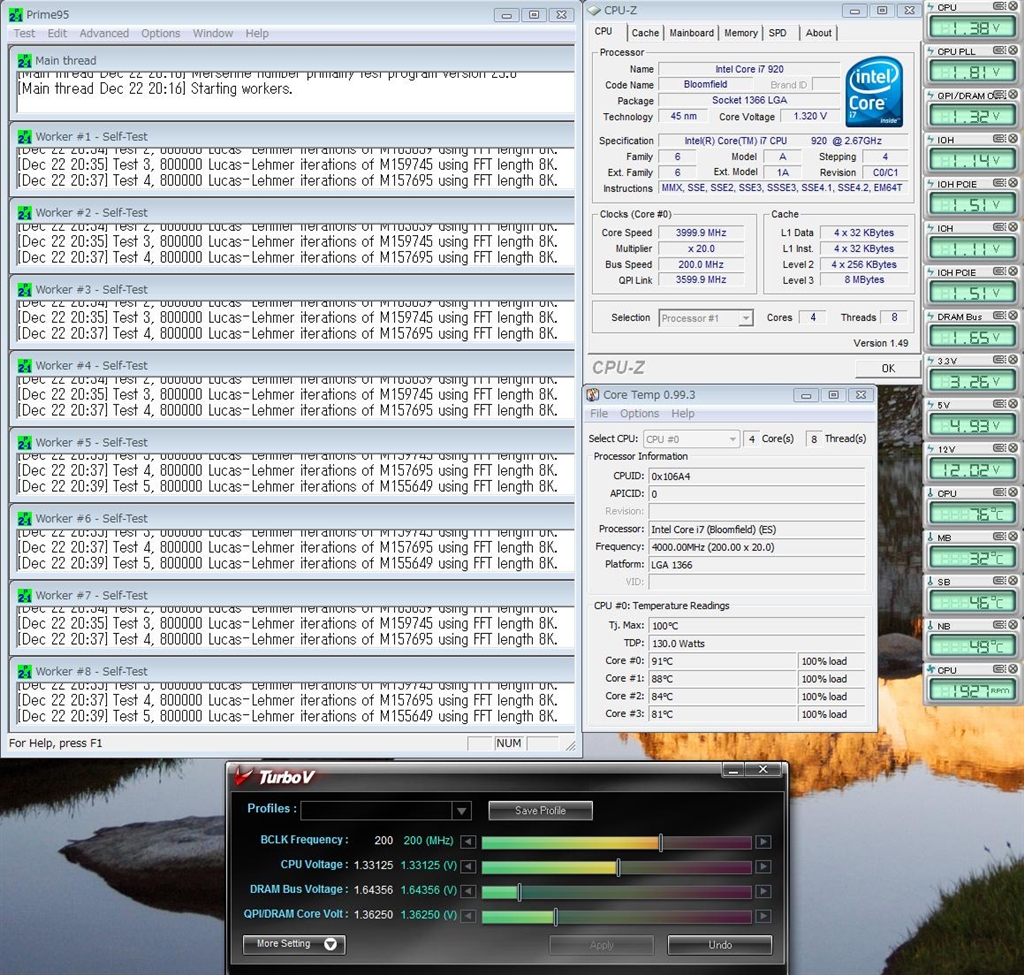Close the 12V voltage monitor gadget

pyautogui.click(x=1012, y=449)
